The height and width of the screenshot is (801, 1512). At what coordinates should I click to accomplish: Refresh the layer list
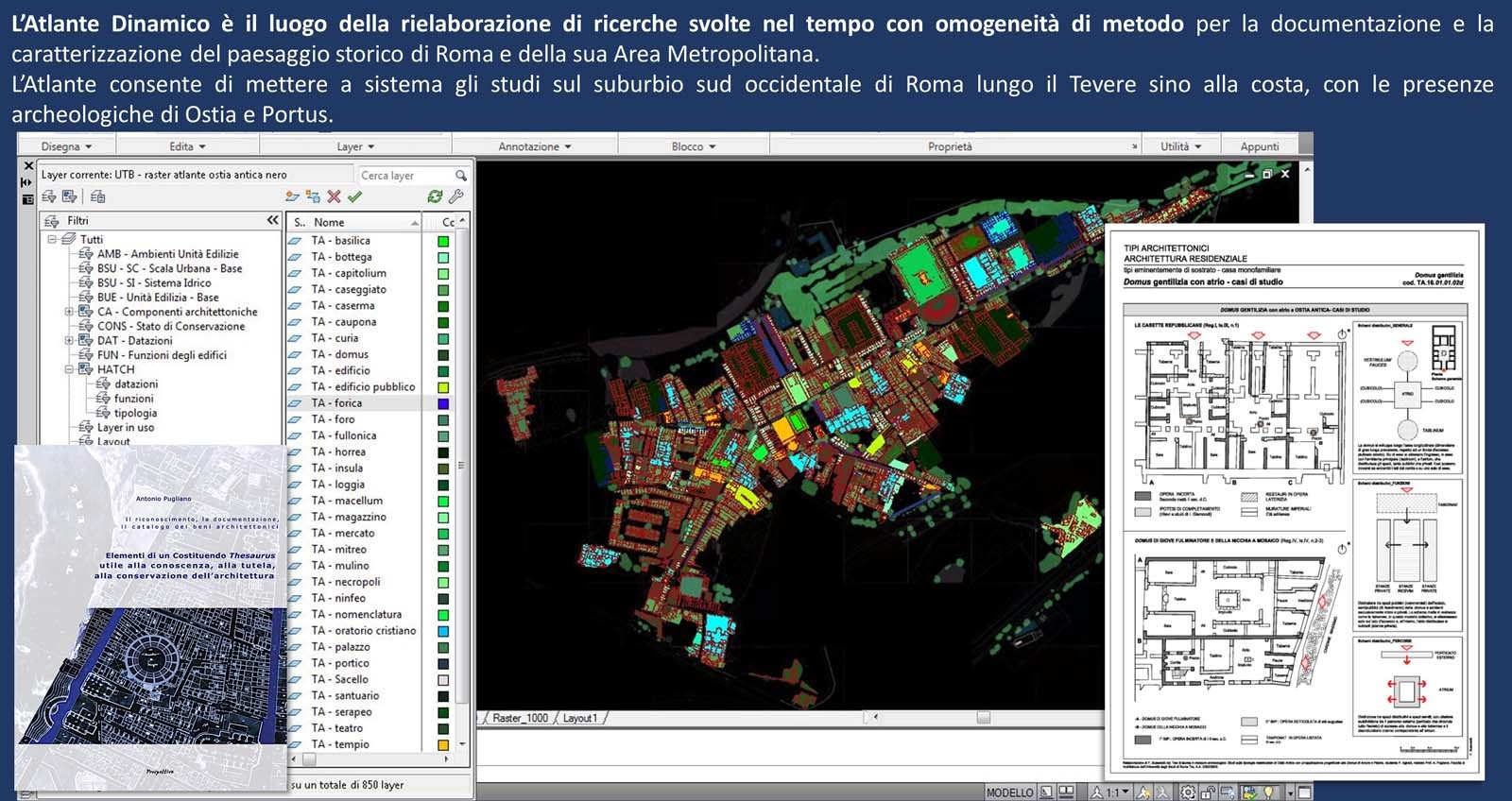click(x=435, y=196)
